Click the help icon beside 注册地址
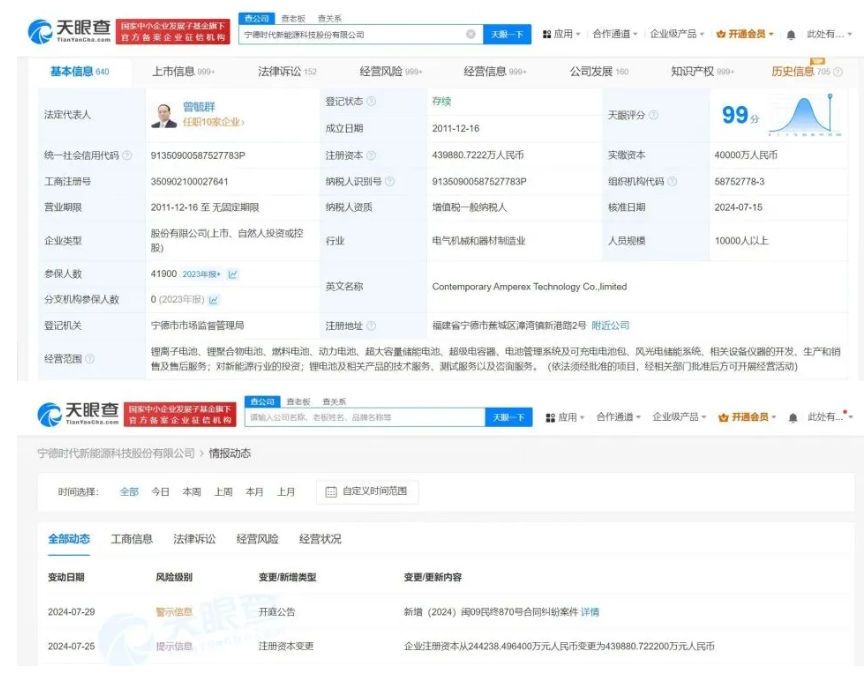 (371, 326)
